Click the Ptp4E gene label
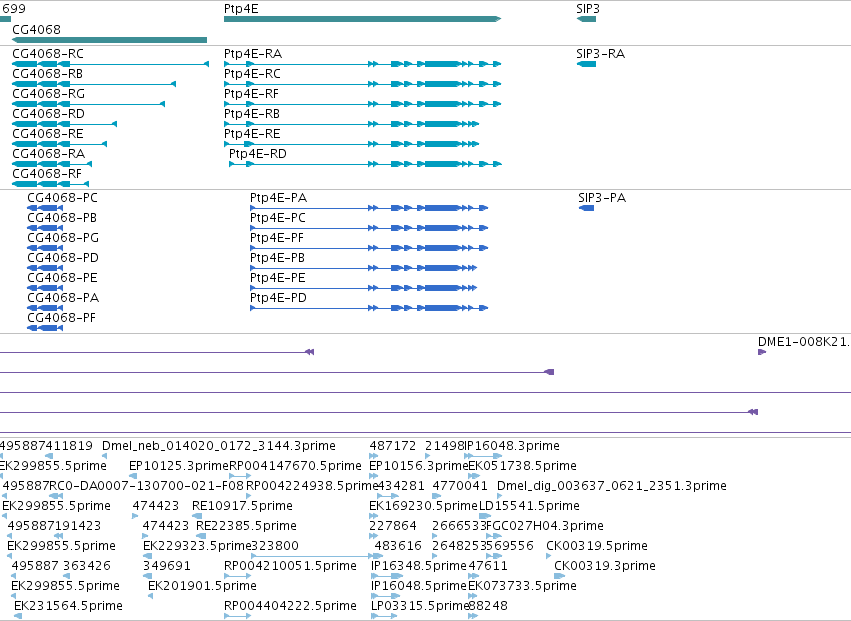The height and width of the screenshot is (621, 851). [241, 9]
